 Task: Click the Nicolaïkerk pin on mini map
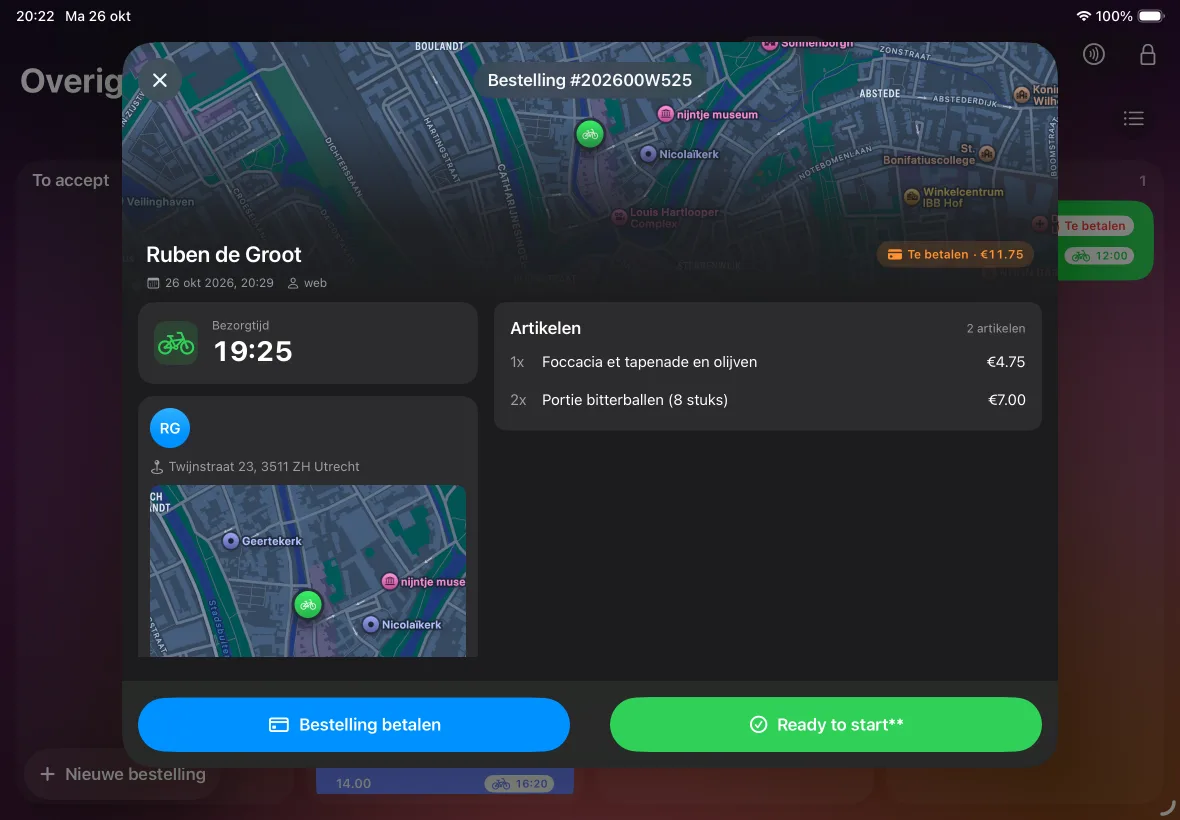(370, 624)
